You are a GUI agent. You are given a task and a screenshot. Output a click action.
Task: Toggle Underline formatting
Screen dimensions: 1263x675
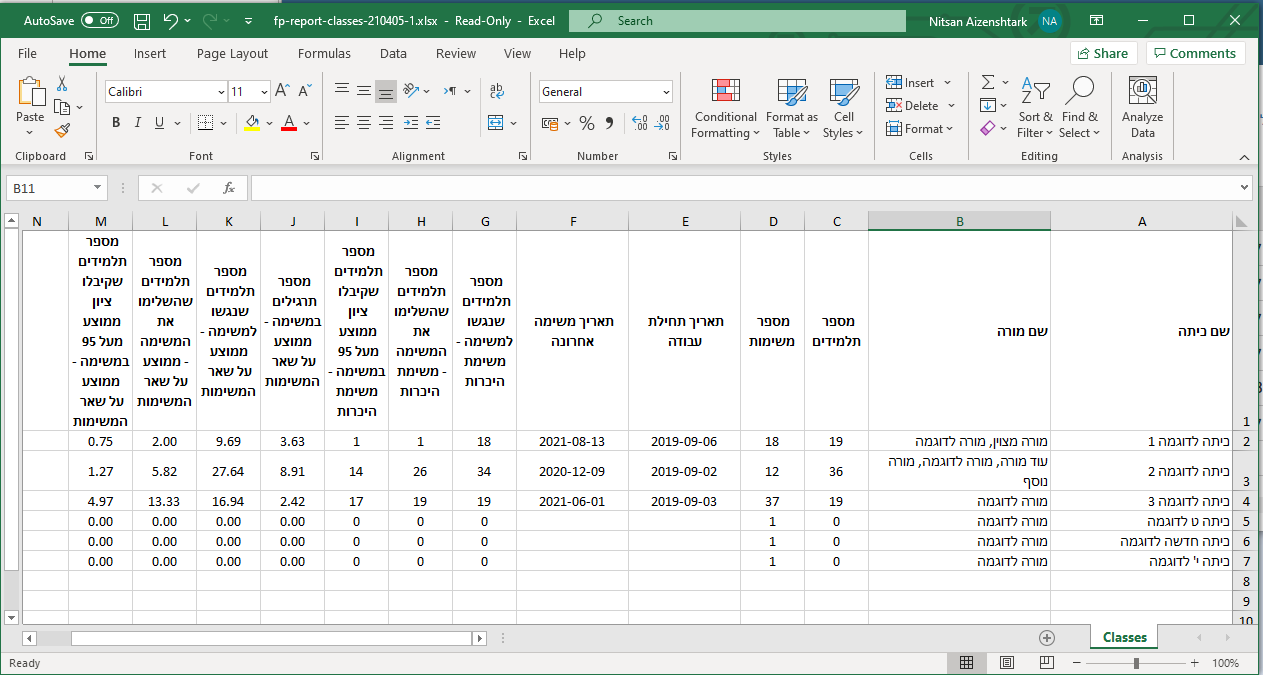point(159,123)
